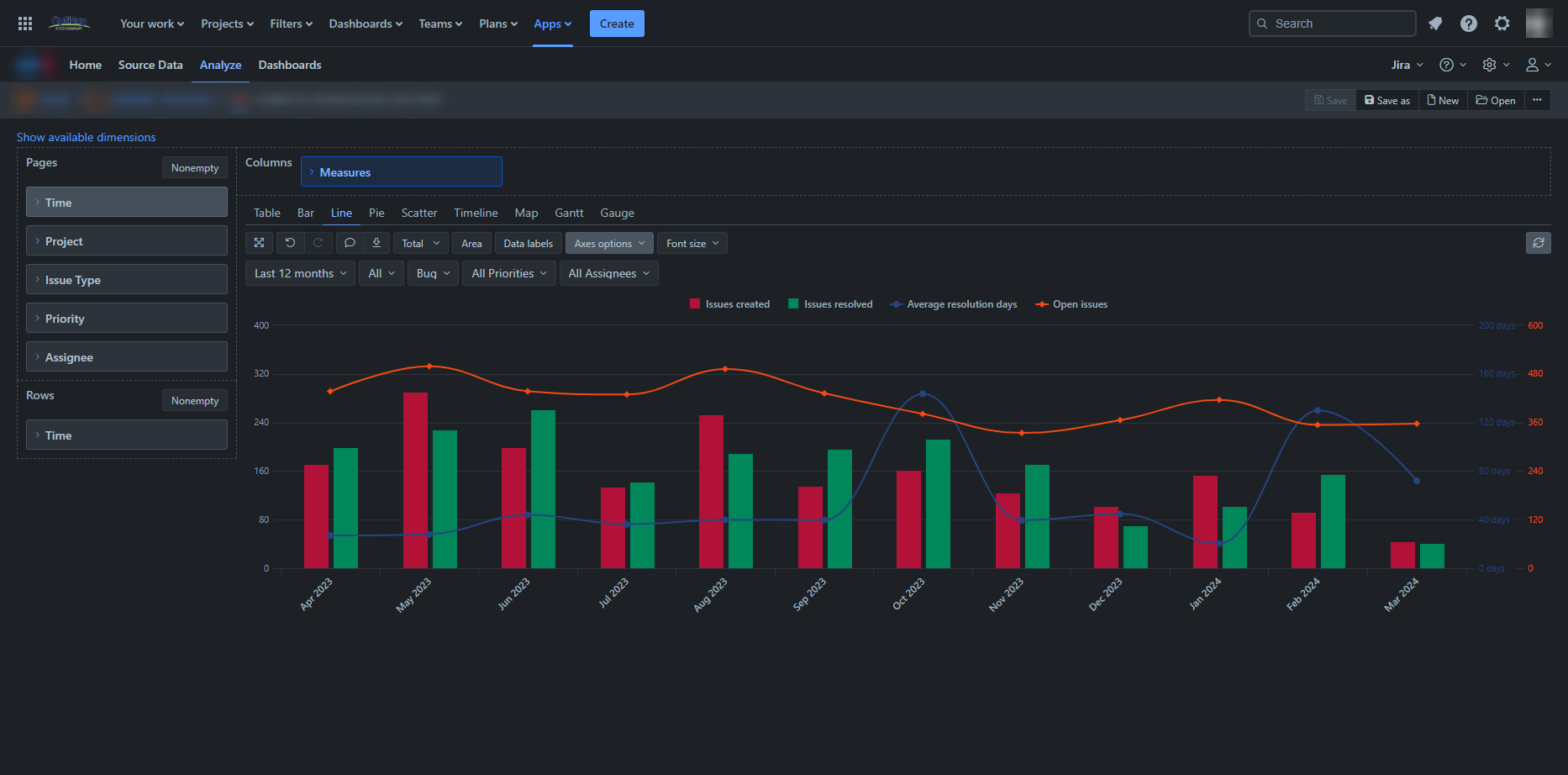Export chart with download icon
This screenshot has height=775, width=1568.
click(376, 243)
